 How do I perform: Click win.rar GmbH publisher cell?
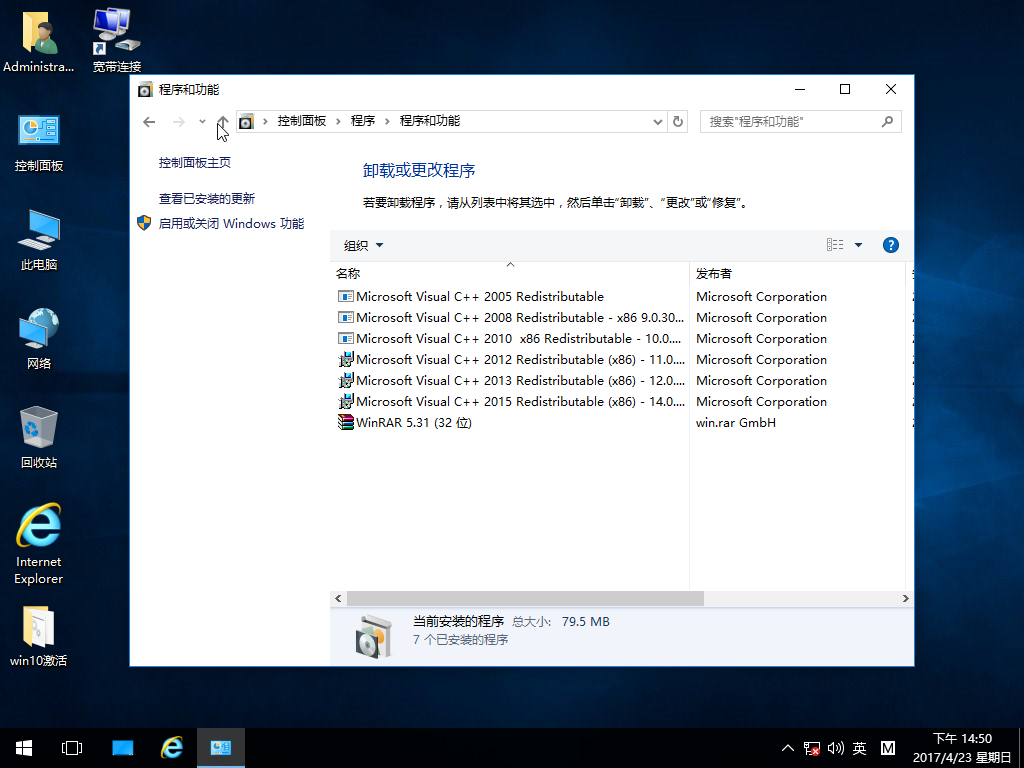(735, 423)
